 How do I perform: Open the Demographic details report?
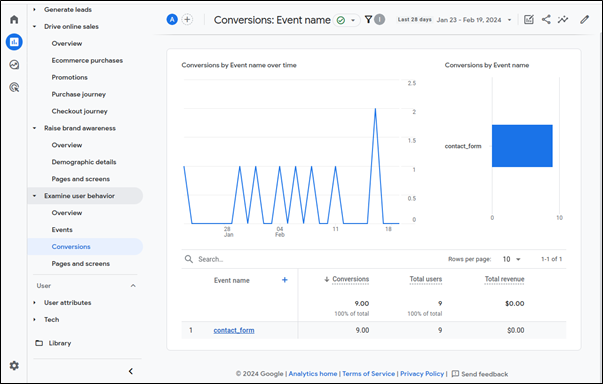tap(84, 162)
